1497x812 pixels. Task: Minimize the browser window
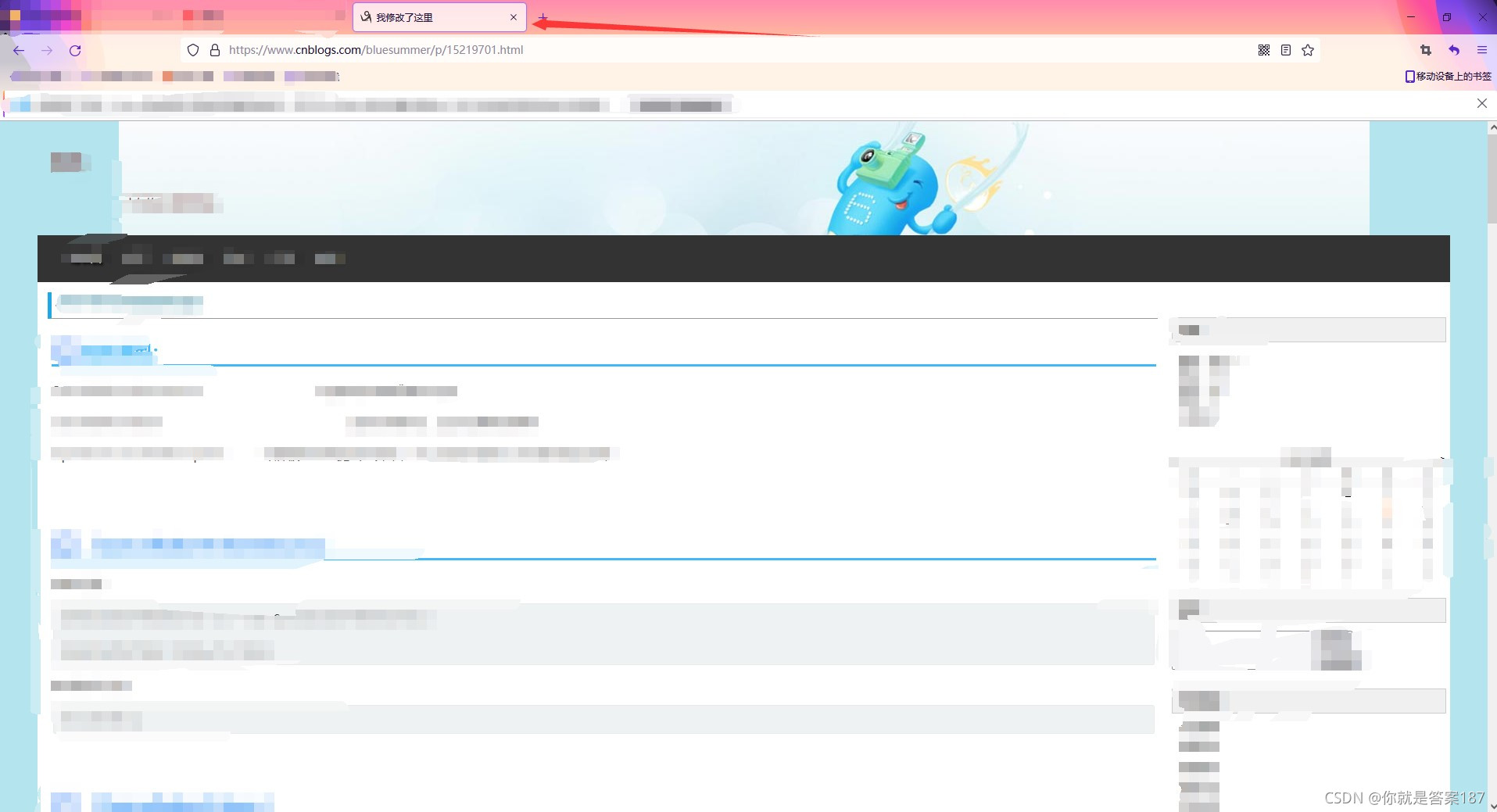(1411, 17)
